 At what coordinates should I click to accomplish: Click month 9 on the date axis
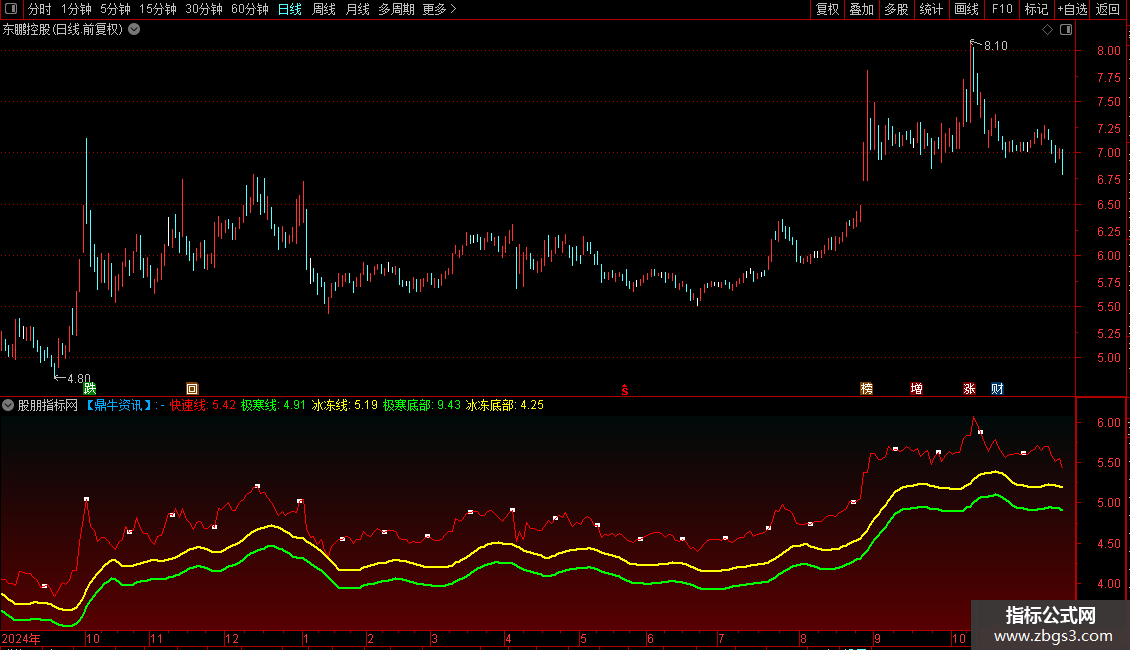coord(877,638)
